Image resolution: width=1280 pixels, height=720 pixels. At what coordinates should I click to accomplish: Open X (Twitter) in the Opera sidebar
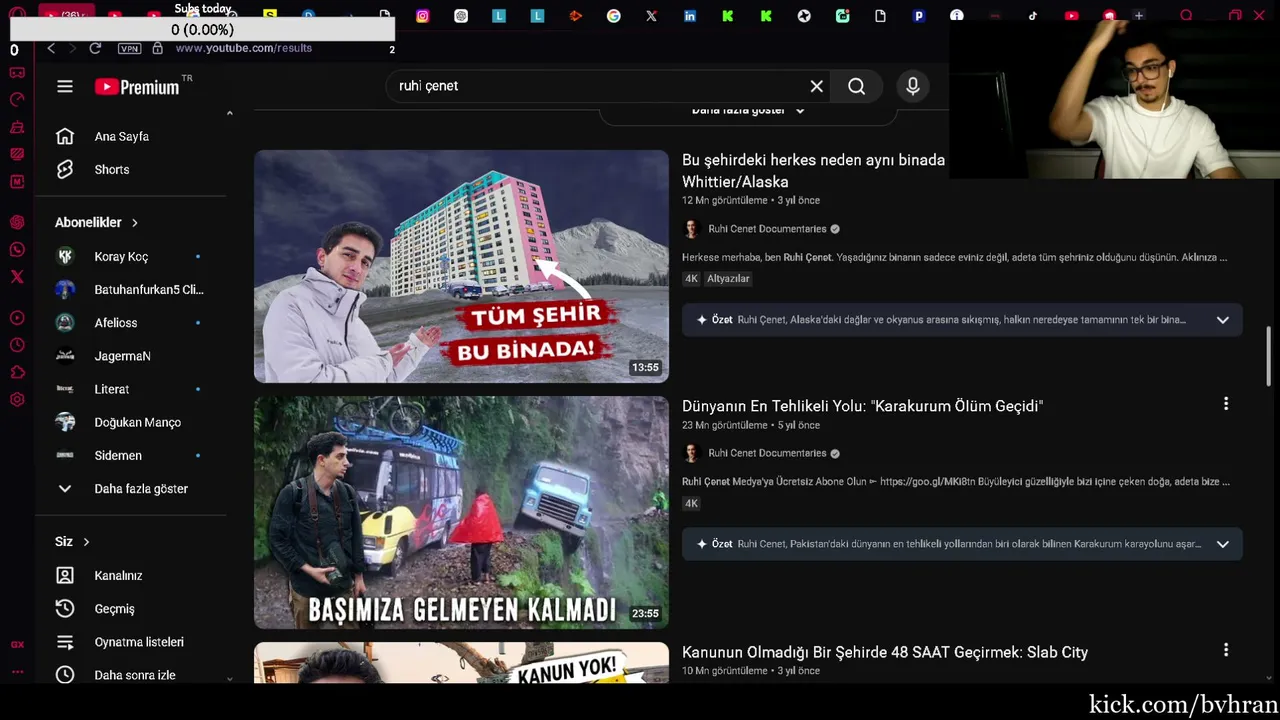click(17, 277)
